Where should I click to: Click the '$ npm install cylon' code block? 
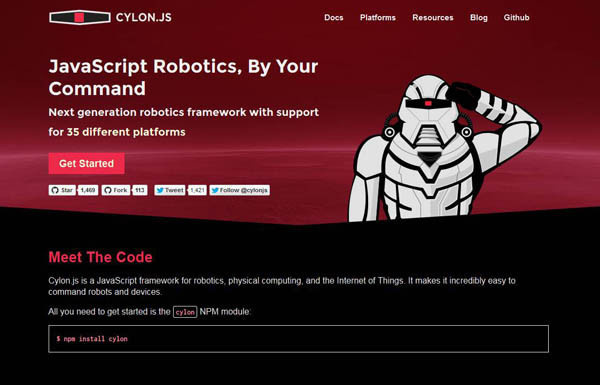pos(298,339)
